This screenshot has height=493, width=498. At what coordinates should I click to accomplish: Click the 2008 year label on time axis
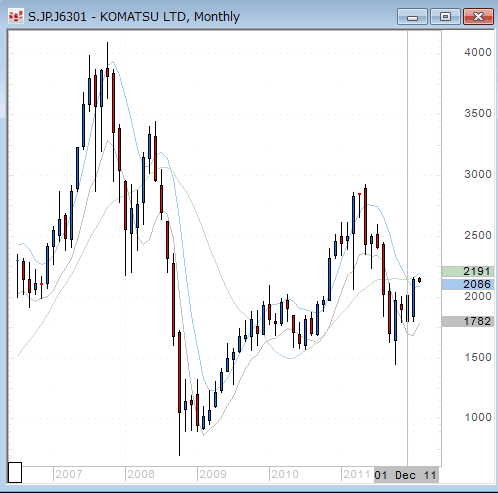point(141,474)
